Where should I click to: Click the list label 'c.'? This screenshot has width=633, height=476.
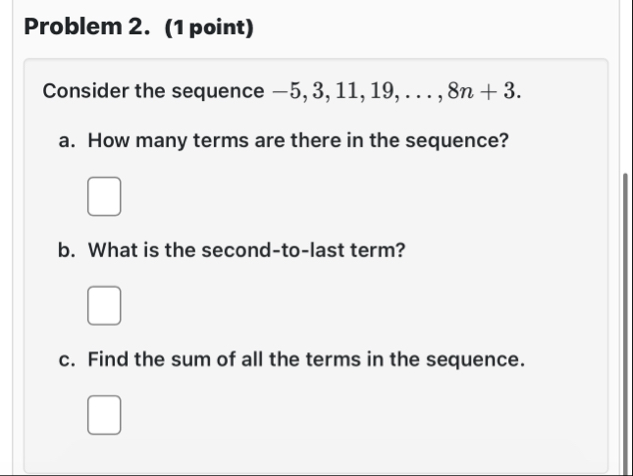click(x=67, y=360)
